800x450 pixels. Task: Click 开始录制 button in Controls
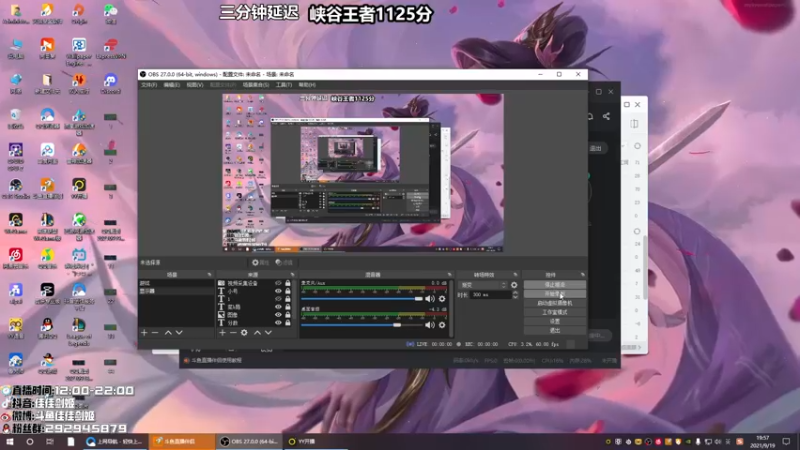555,294
